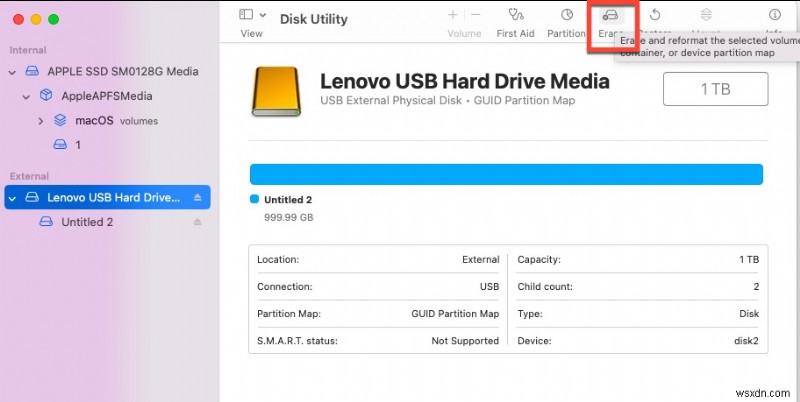Click the AppleAPFSMedia cube icon

coord(46,95)
